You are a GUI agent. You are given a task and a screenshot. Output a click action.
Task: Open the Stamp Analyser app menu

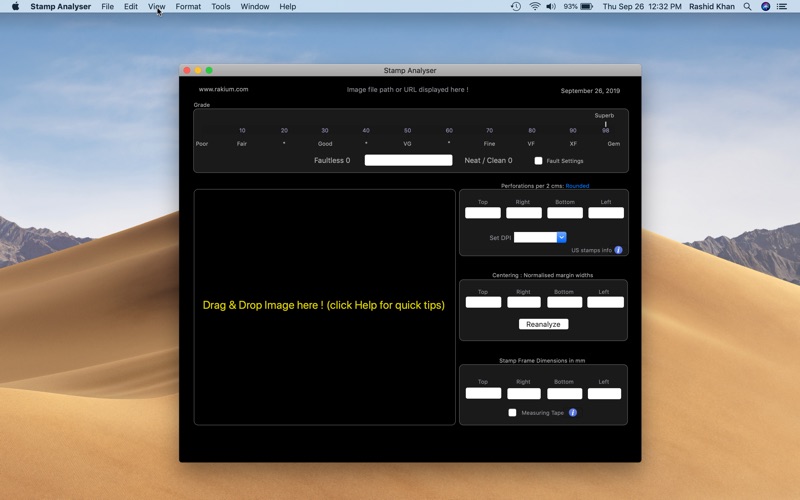point(60,7)
